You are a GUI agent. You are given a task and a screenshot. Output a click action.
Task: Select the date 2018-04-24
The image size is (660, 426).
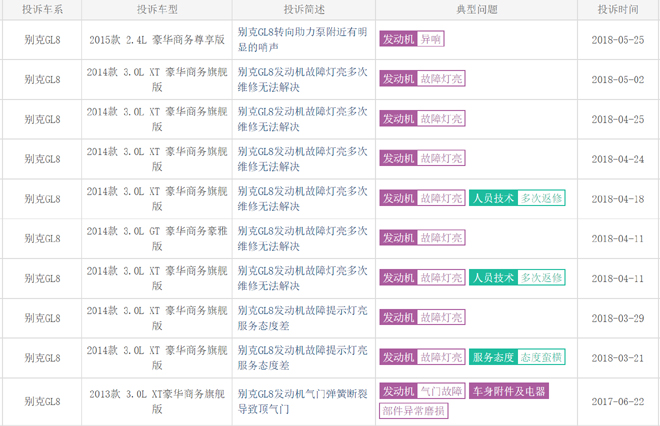click(x=618, y=159)
